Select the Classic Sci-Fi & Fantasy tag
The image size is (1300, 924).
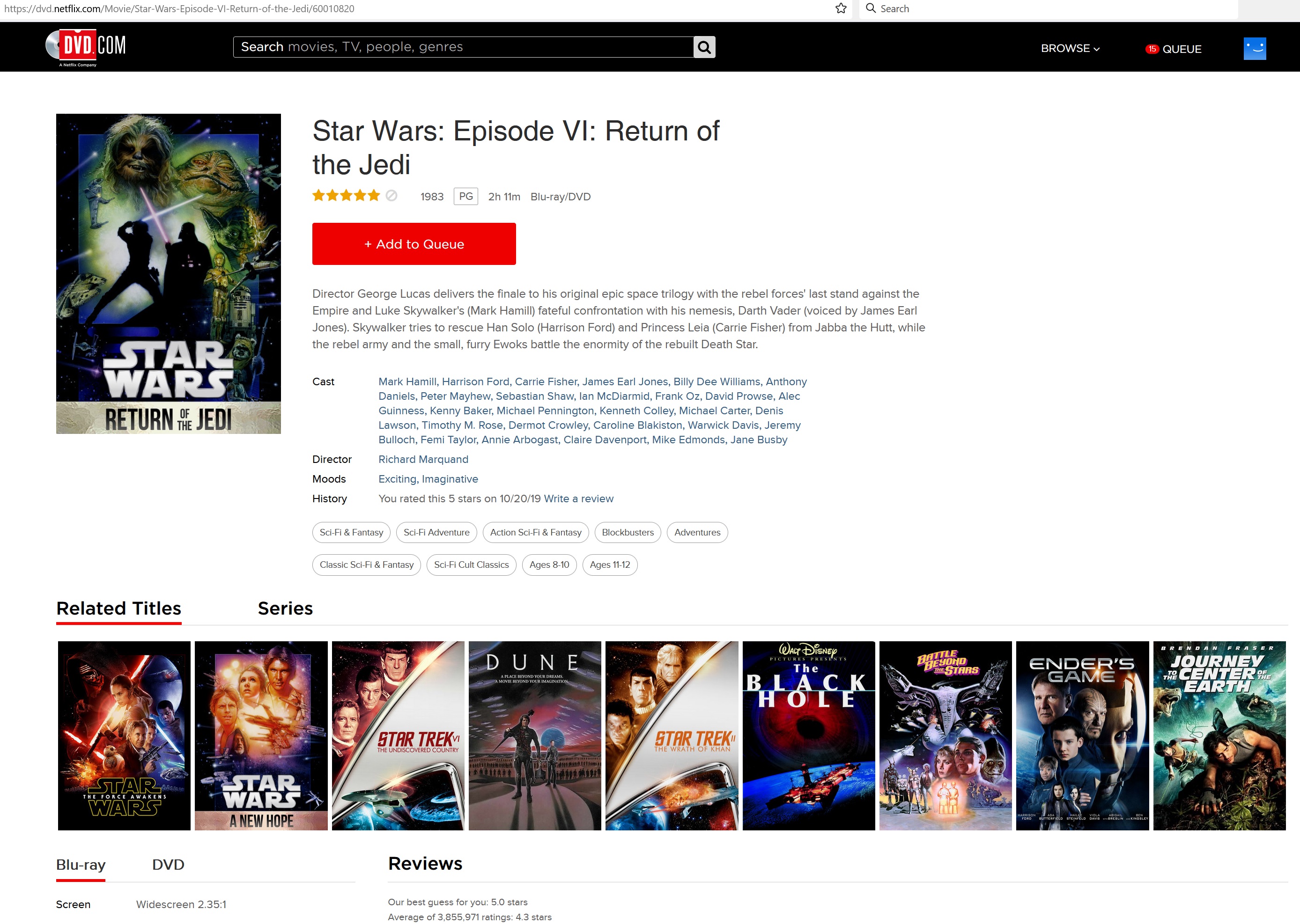[x=367, y=565]
